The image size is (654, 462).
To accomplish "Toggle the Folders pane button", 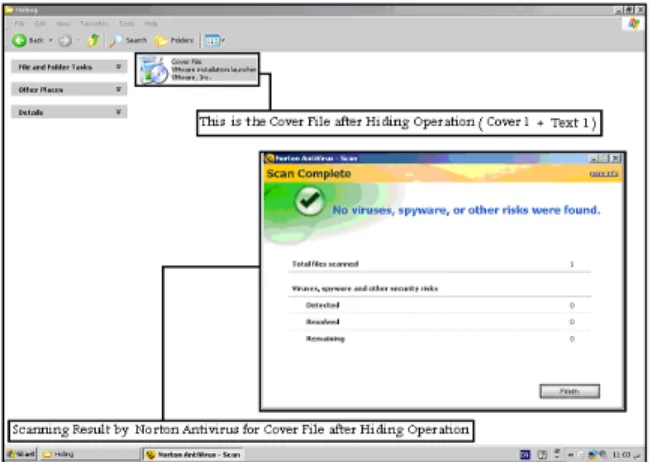I will pos(174,40).
